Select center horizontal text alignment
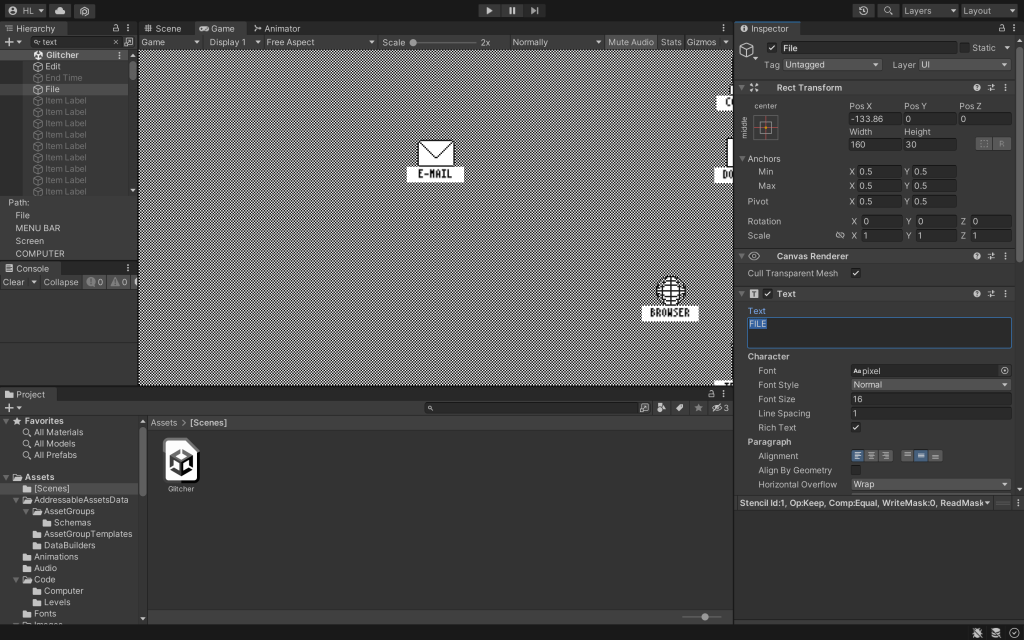This screenshot has width=1024, height=640. (871, 456)
